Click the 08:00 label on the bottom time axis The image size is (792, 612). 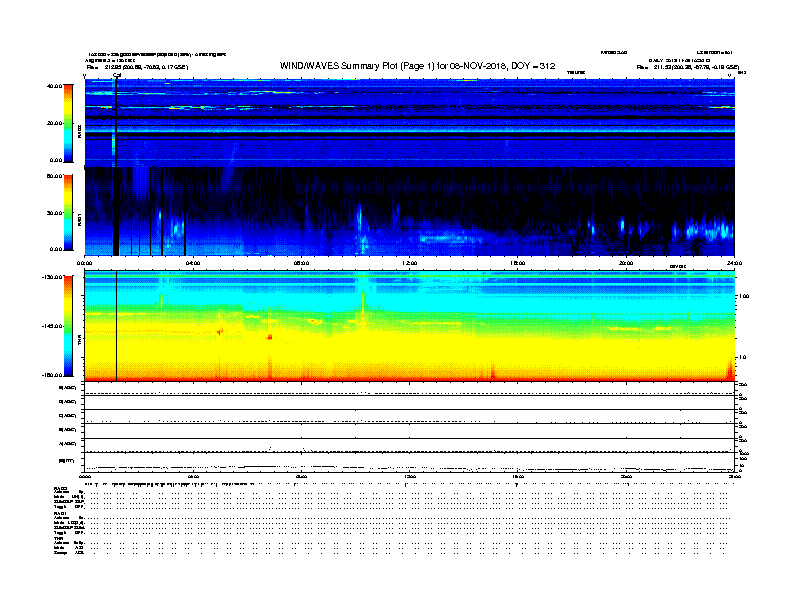(301, 477)
